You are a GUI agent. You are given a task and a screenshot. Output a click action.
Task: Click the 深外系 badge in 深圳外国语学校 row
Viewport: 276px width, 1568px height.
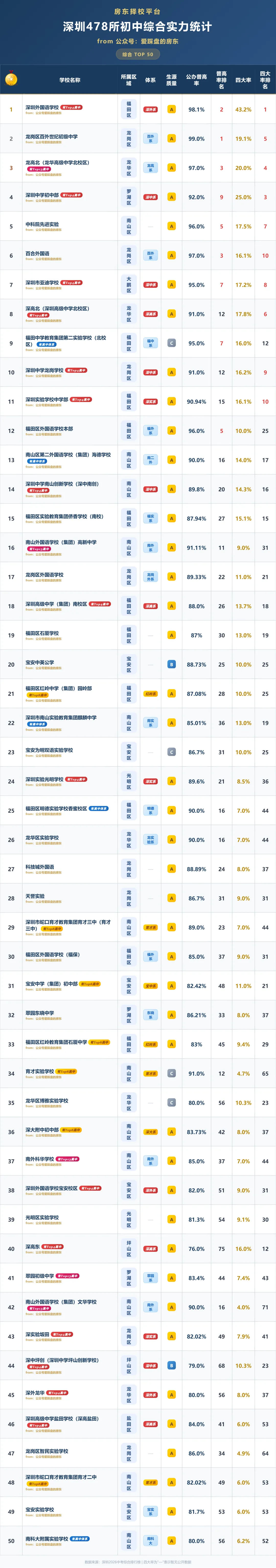click(x=151, y=110)
